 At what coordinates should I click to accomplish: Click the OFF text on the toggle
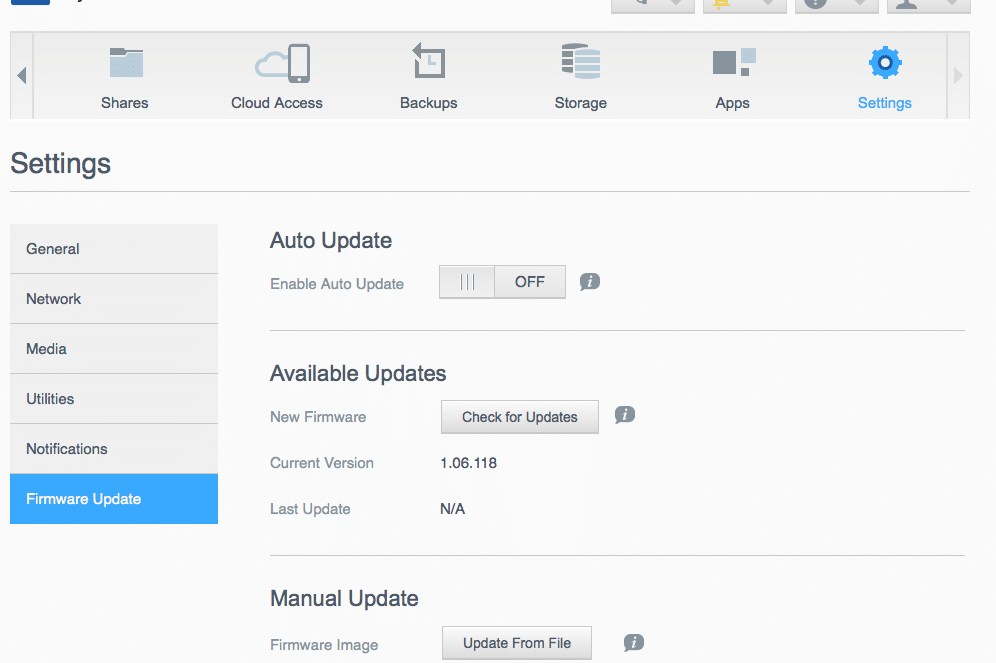pos(530,281)
